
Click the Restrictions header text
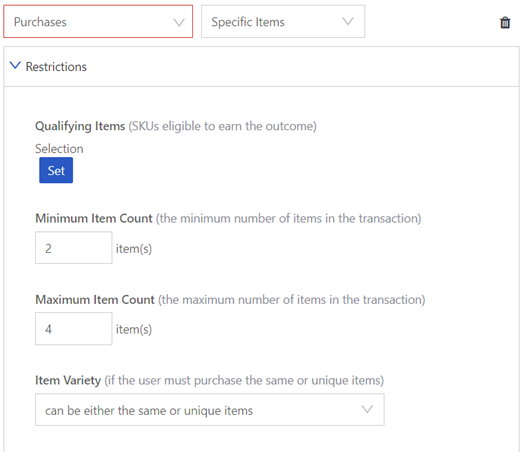tap(56, 67)
